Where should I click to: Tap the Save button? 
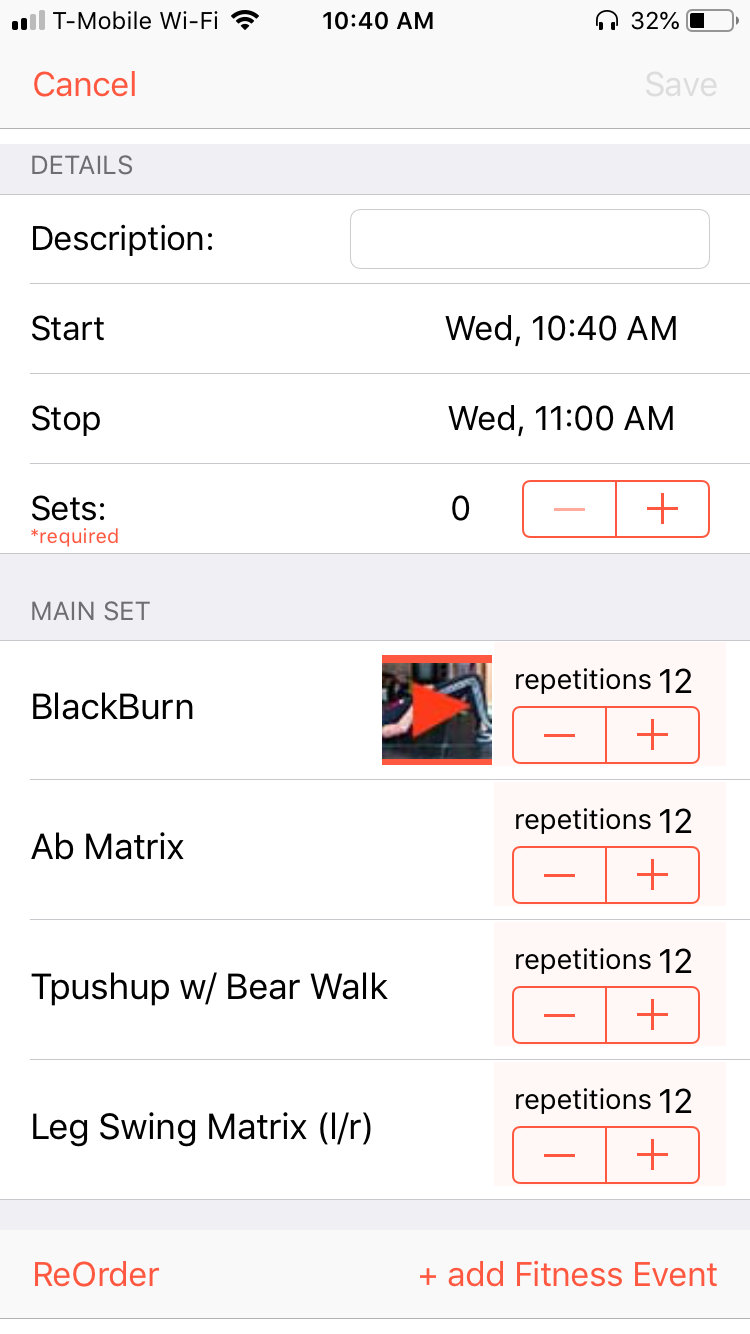pos(681,84)
